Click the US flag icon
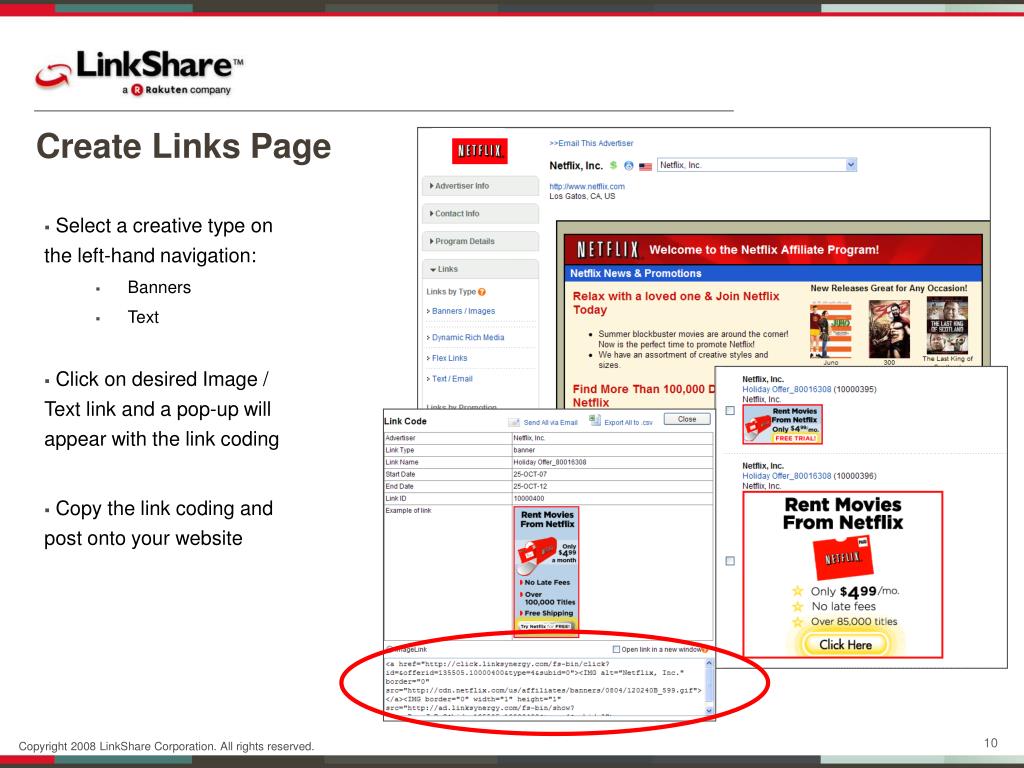The height and width of the screenshot is (768, 1024). pos(645,167)
